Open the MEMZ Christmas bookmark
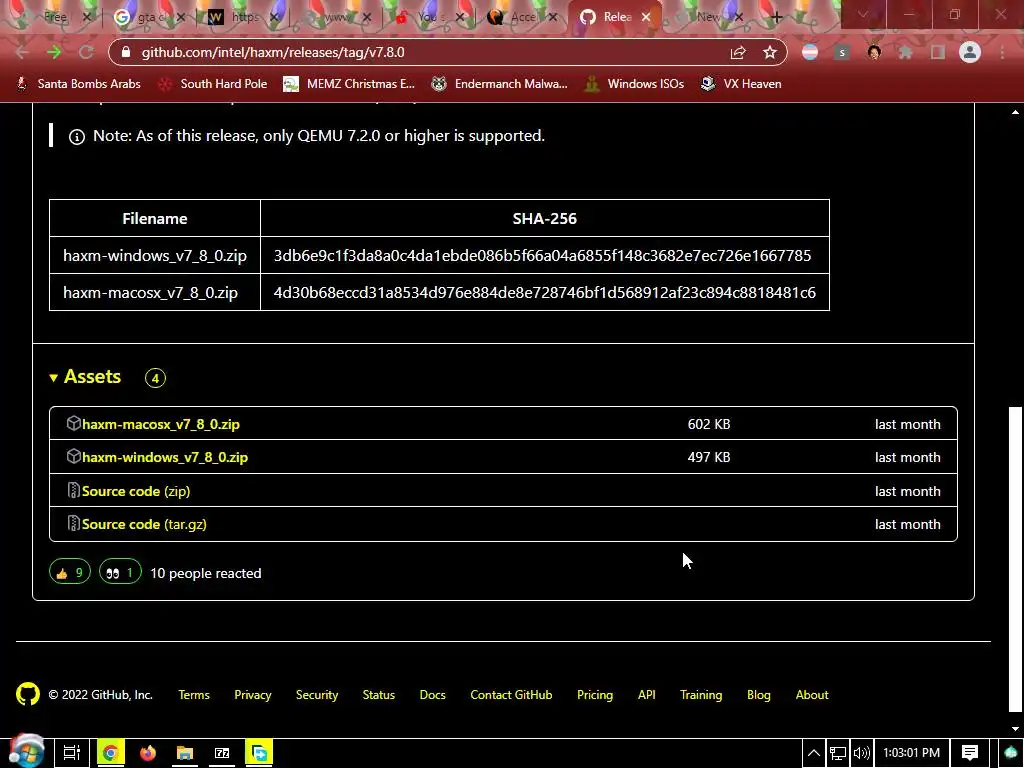This screenshot has width=1024, height=768. 349,84
